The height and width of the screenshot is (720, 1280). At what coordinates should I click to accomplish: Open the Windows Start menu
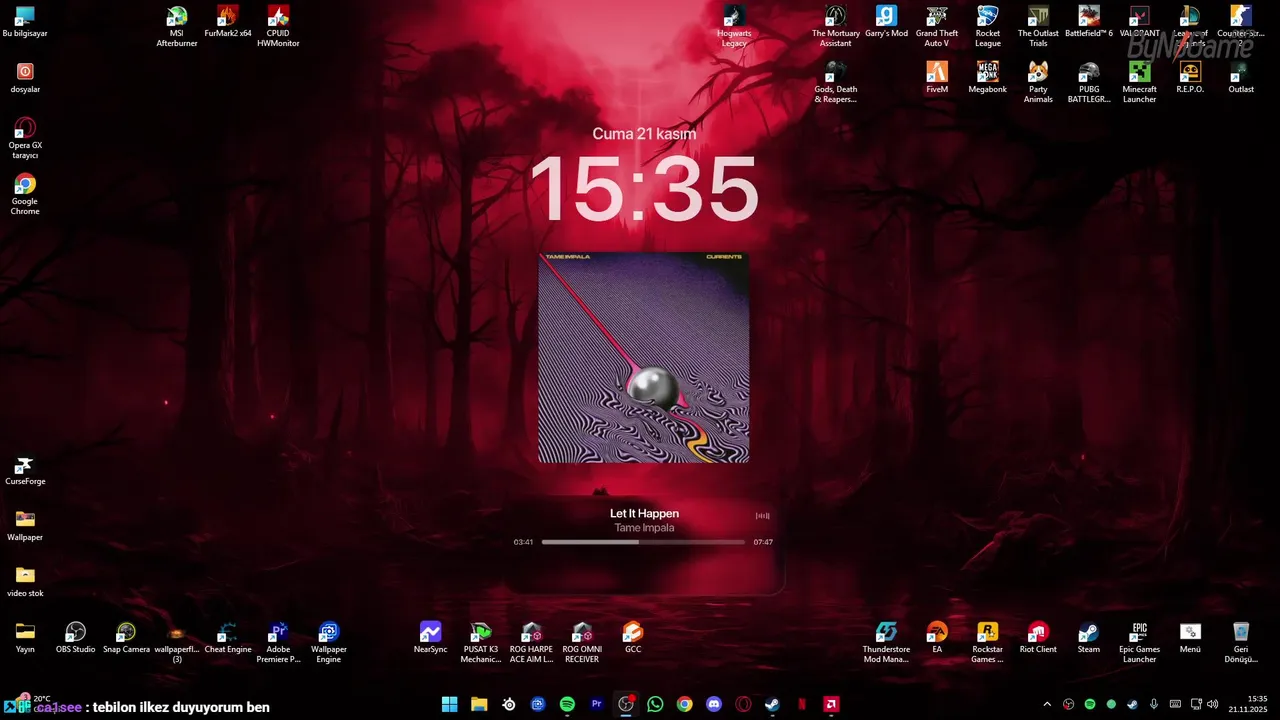tap(450, 704)
